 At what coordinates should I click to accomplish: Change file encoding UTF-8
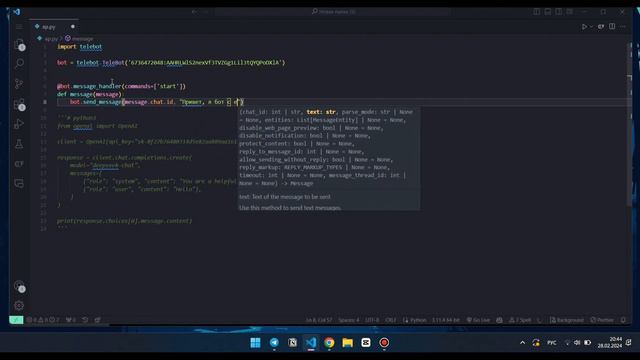tap(372, 320)
